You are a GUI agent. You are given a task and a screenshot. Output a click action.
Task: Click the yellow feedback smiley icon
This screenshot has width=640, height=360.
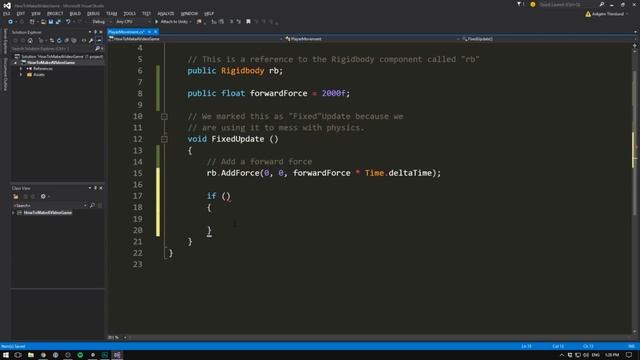pos(533,4)
